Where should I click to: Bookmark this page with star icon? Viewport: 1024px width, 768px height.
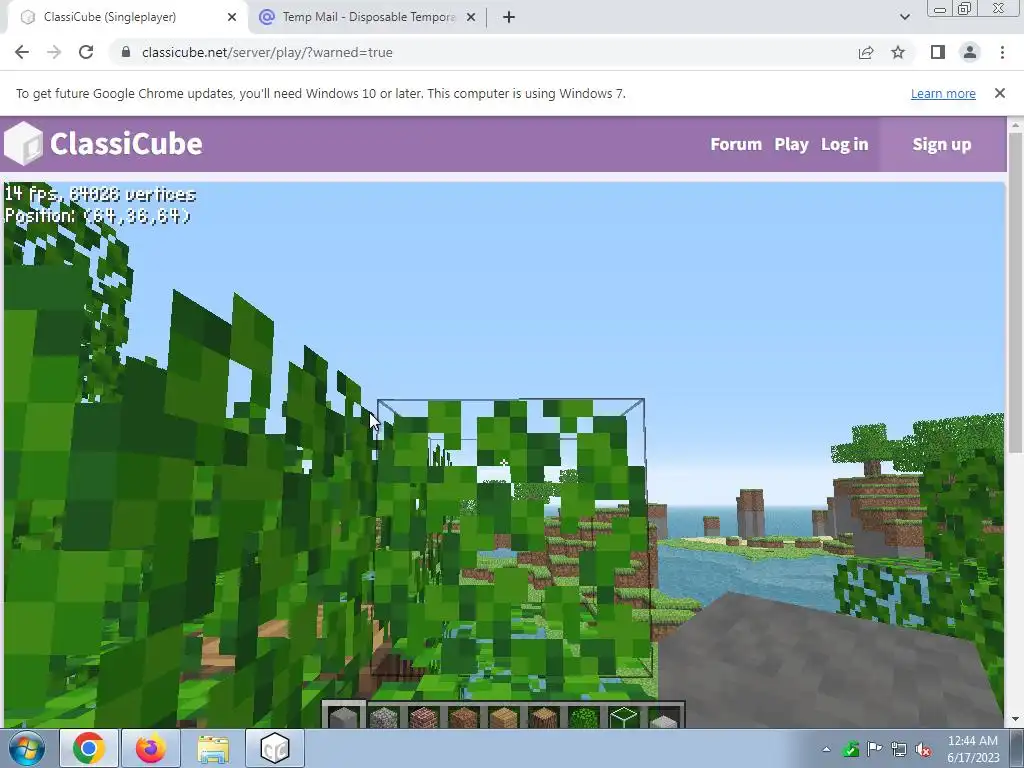(x=898, y=52)
